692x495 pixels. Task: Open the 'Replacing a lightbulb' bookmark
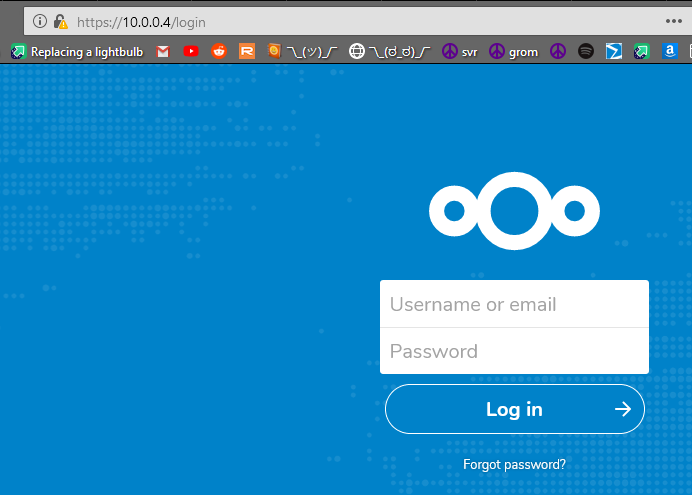(77, 52)
